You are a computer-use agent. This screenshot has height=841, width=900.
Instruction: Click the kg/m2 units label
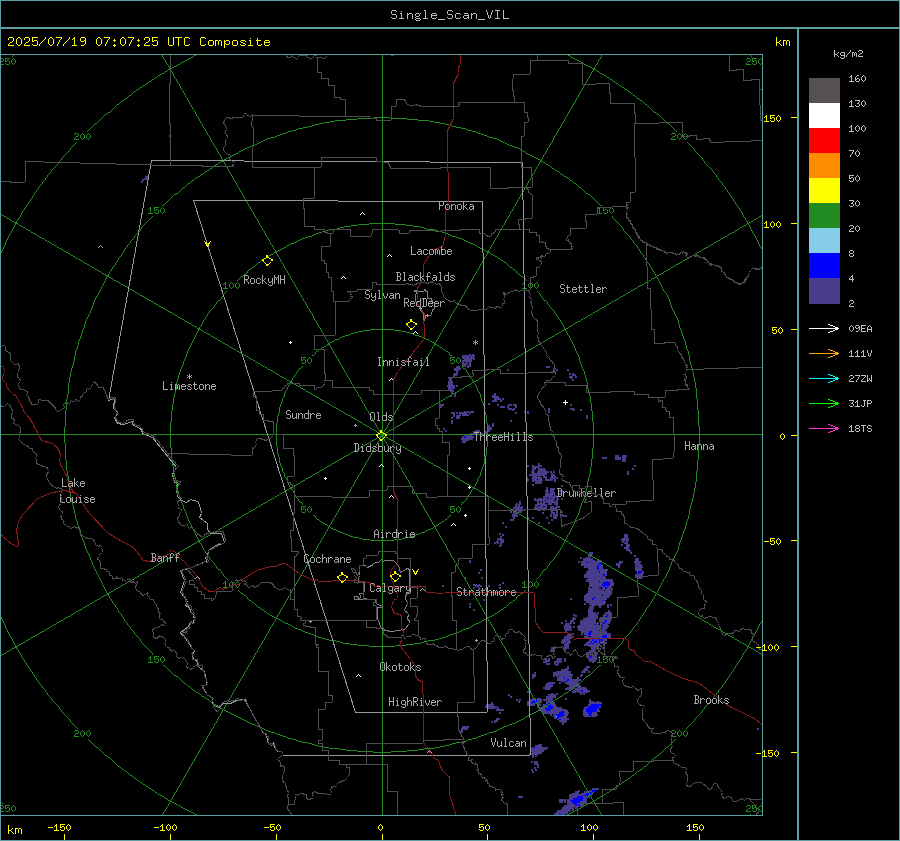[848, 54]
